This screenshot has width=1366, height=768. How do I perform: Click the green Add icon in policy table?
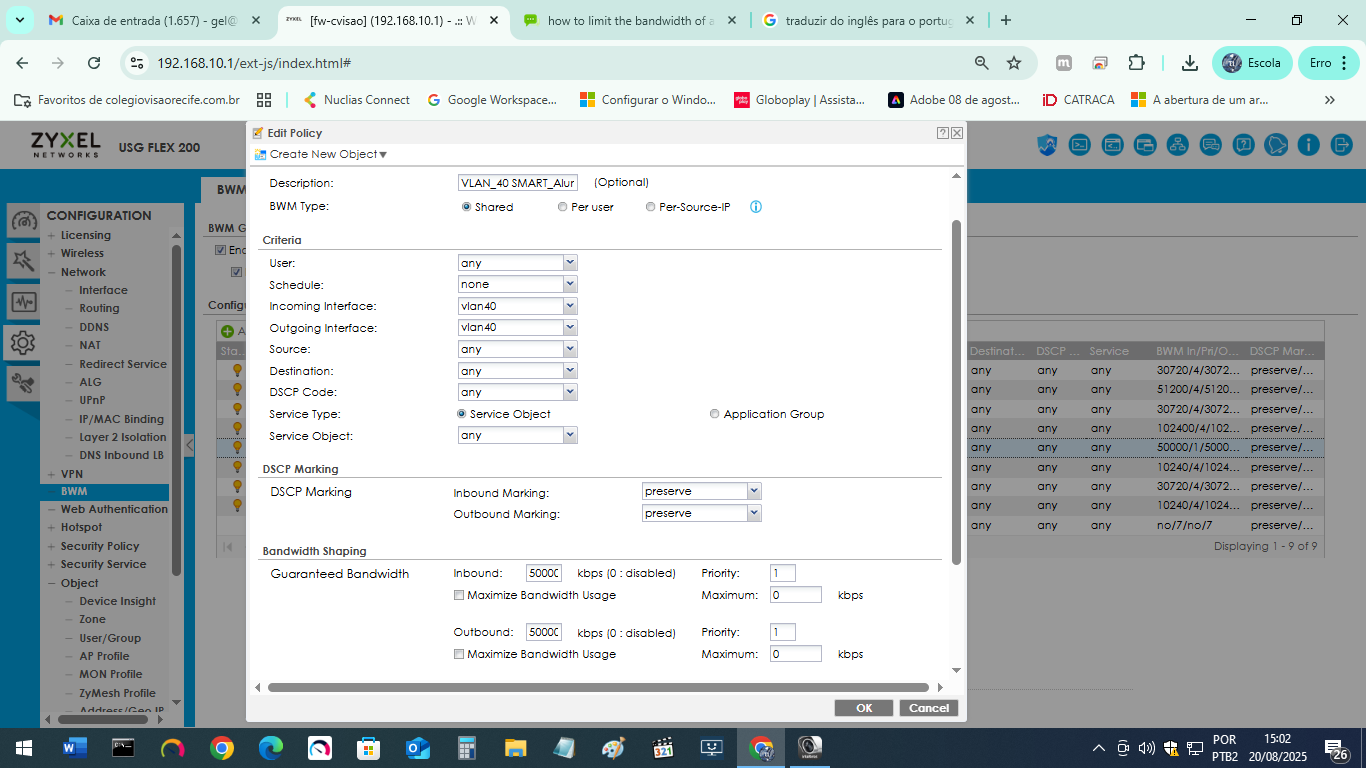(227, 331)
